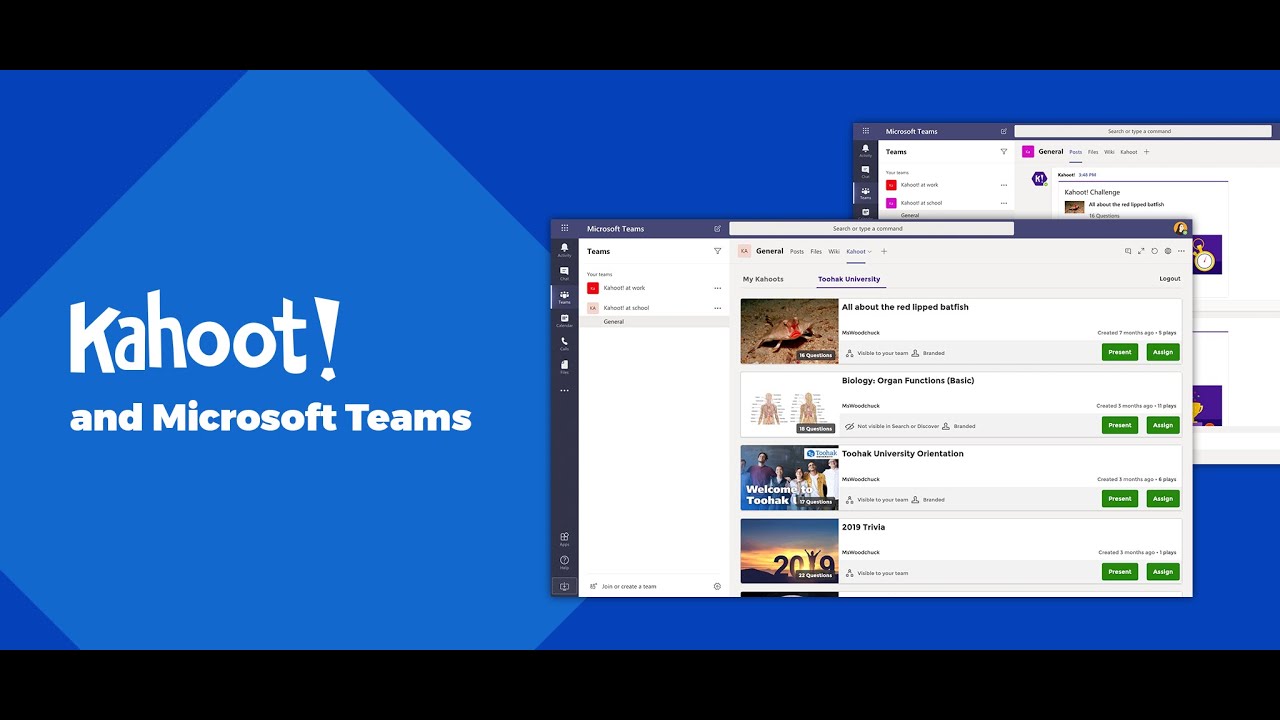This screenshot has height=720, width=1280.
Task: Open Activity bell in front window sidebar
Action: [x=565, y=249]
